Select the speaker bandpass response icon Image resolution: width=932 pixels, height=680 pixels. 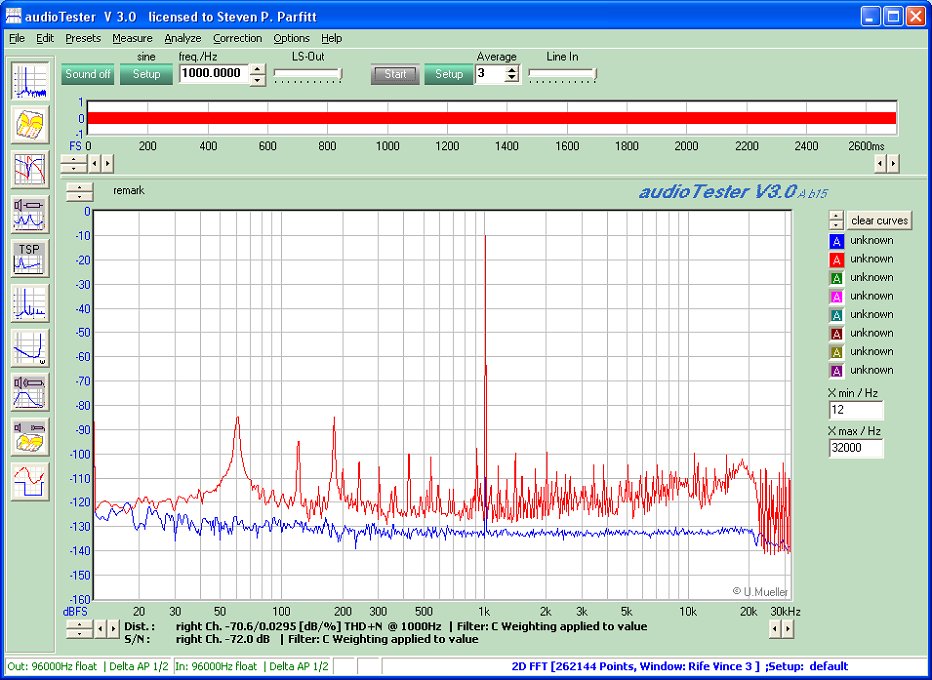pos(30,392)
